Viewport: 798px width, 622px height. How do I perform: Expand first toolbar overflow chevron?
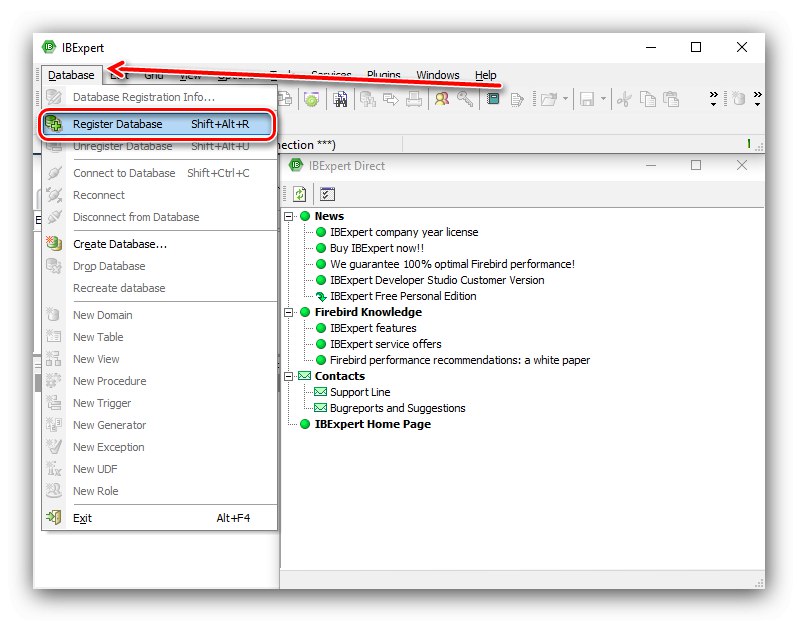[x=714, y=98]
